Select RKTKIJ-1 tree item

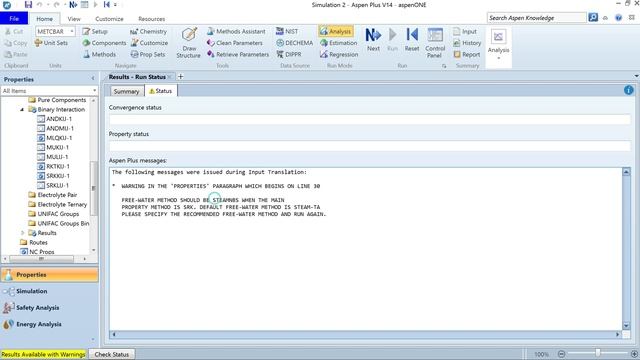click(x=53, y=167)
